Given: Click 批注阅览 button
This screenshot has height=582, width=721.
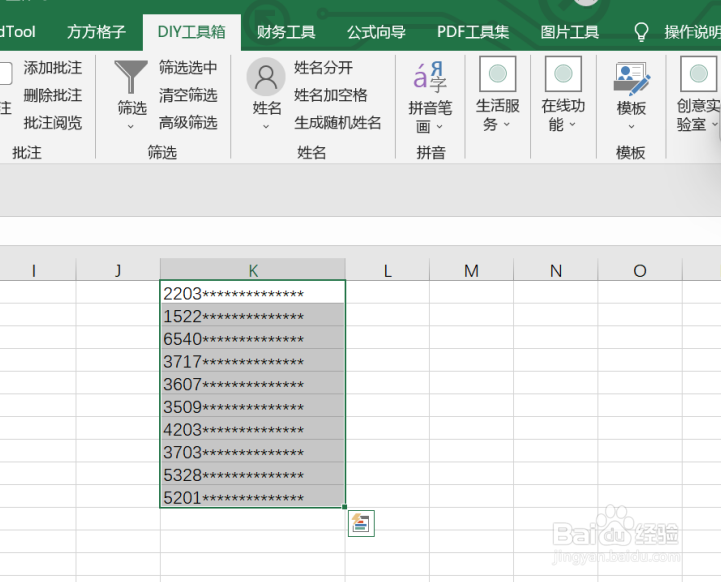Looking at the screenshot, I should point(53,123).
